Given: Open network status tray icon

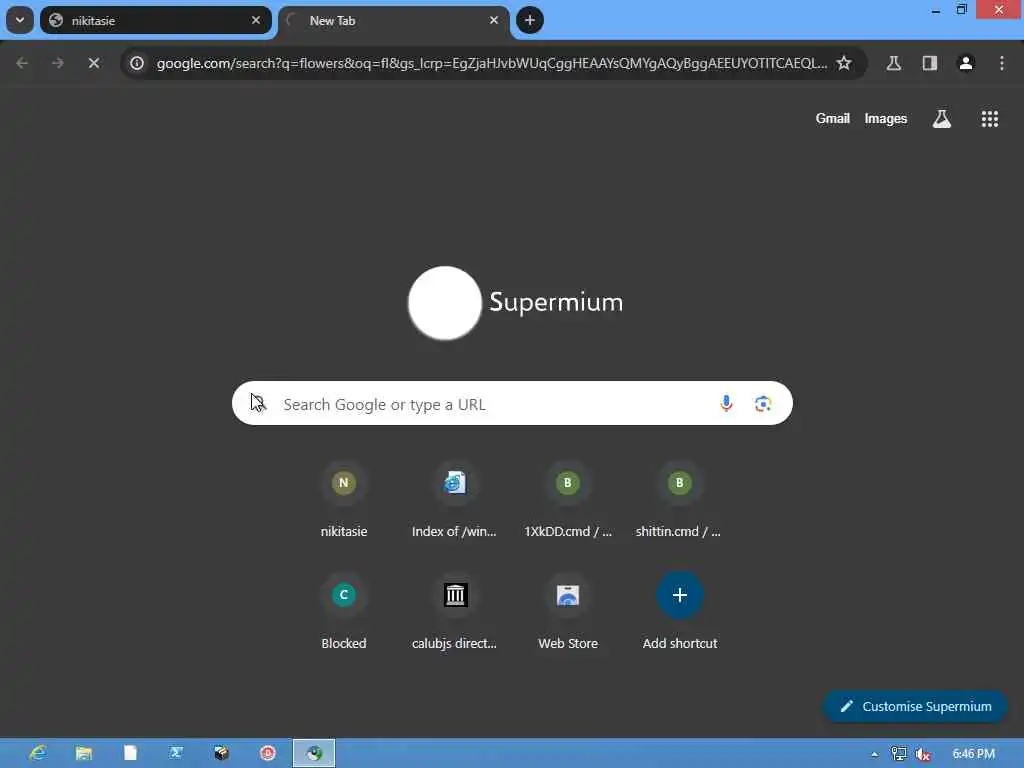Looking at the screenshot, I should pyautogui.click(x=899, y=754).
